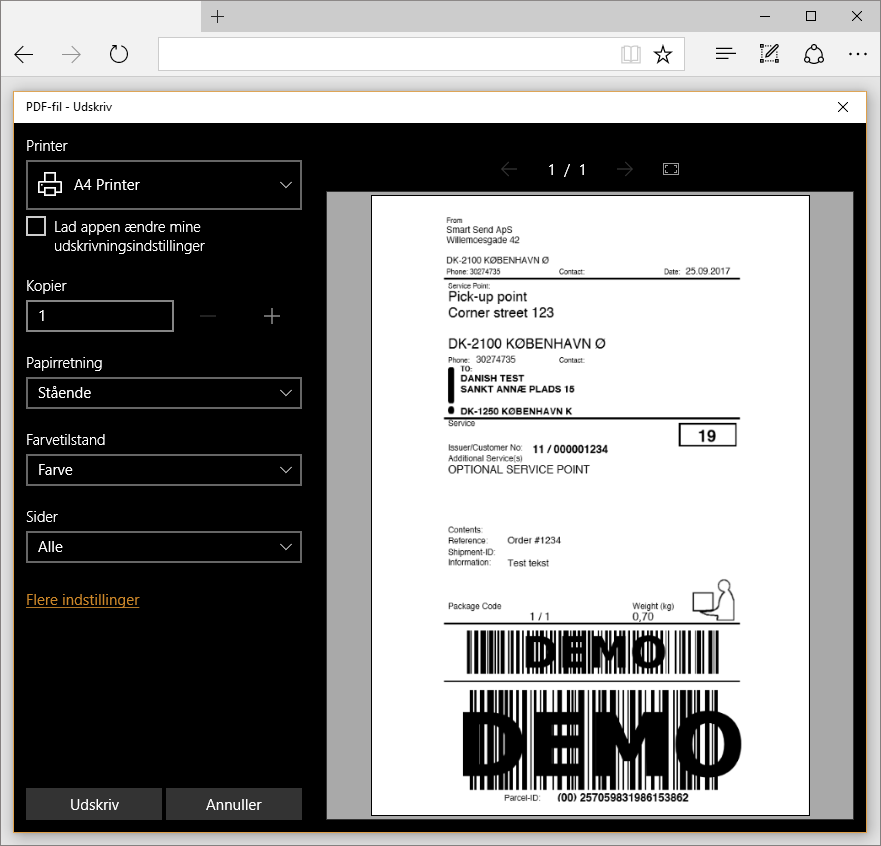Minimize the browser window
881x846 pixels.
pos(765,16)
